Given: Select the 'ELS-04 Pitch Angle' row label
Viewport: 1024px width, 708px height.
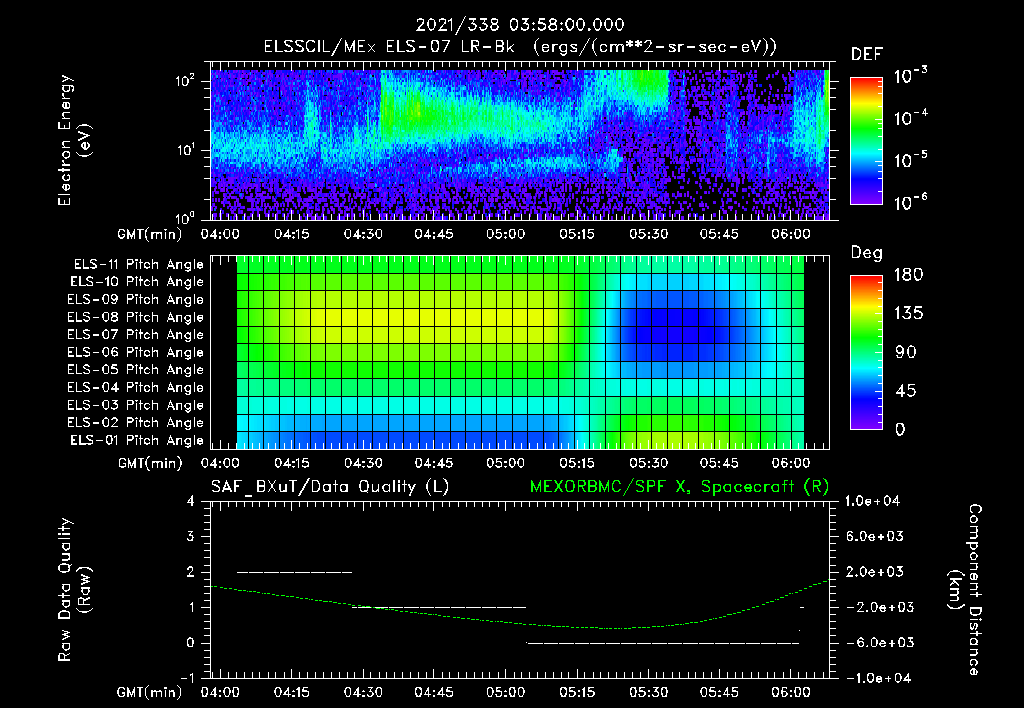Looking at the screenshot, I should (136, 387).
